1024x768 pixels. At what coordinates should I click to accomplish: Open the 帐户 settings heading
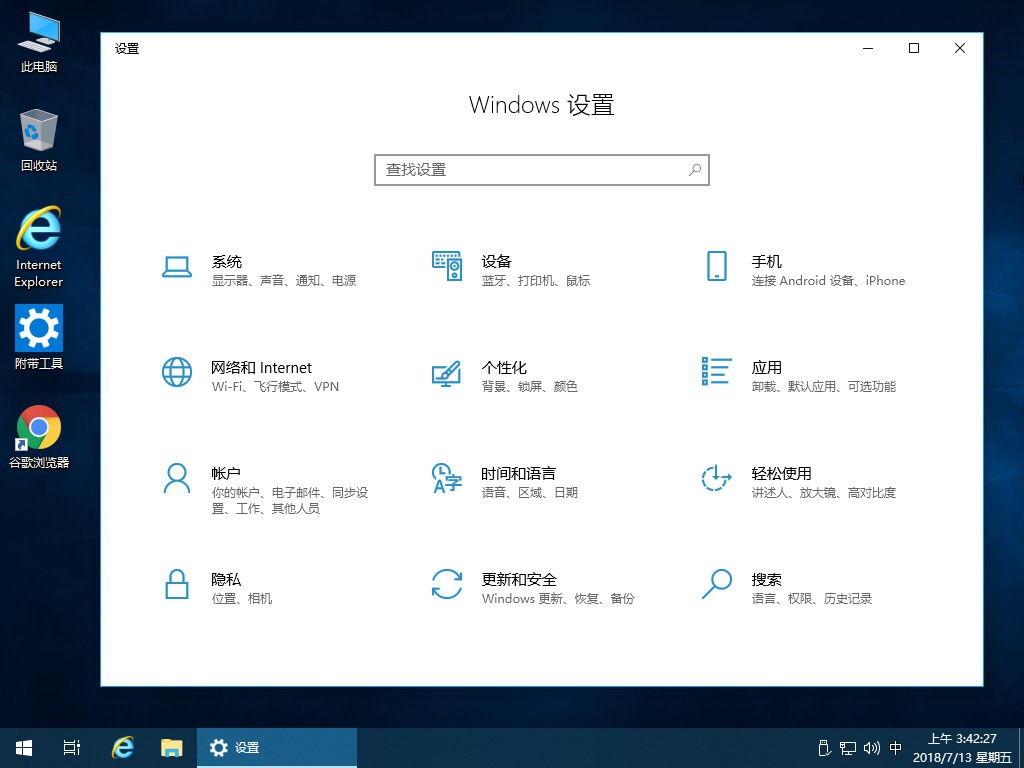pyautogui.click(x=226, y=473)
